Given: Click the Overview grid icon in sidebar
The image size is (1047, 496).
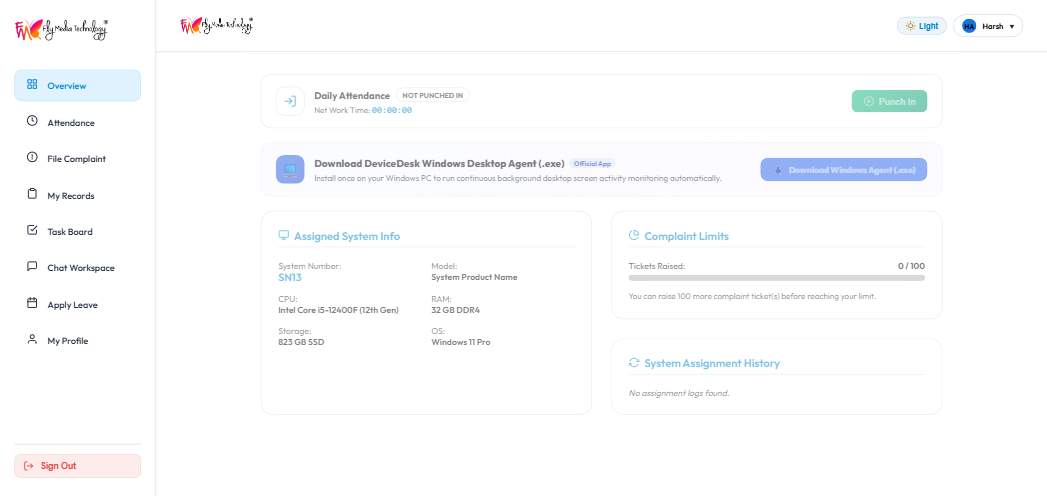Looking at the screenshot, I should (x=32, y=84).
